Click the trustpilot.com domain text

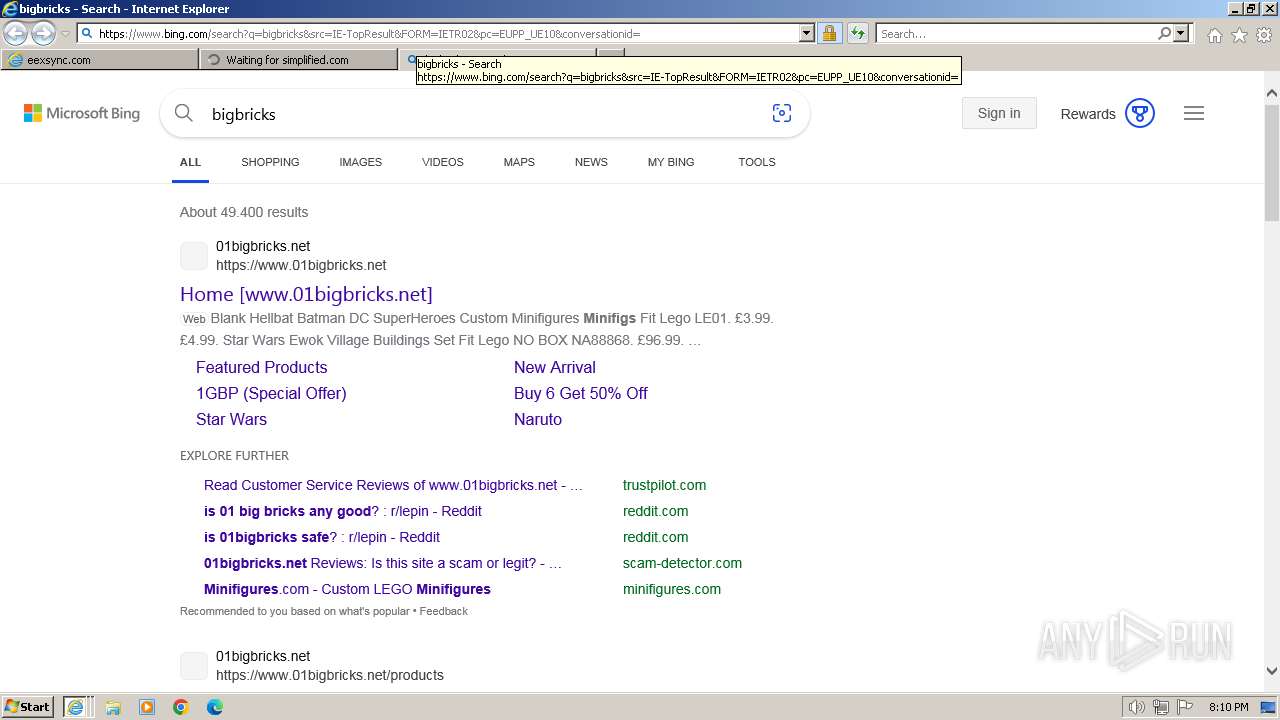coord(664,485)
